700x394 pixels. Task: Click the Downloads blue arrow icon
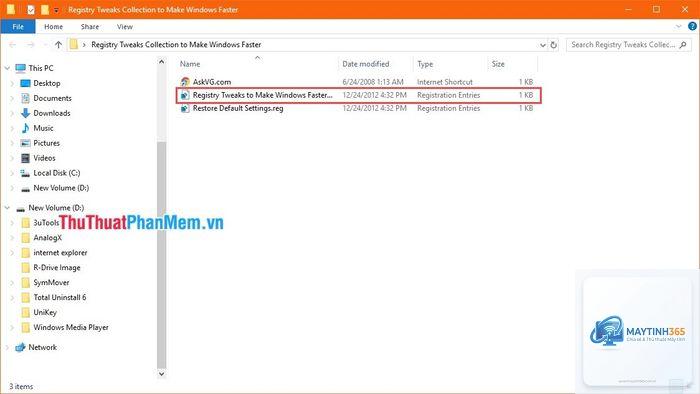[x=25, y=113]
